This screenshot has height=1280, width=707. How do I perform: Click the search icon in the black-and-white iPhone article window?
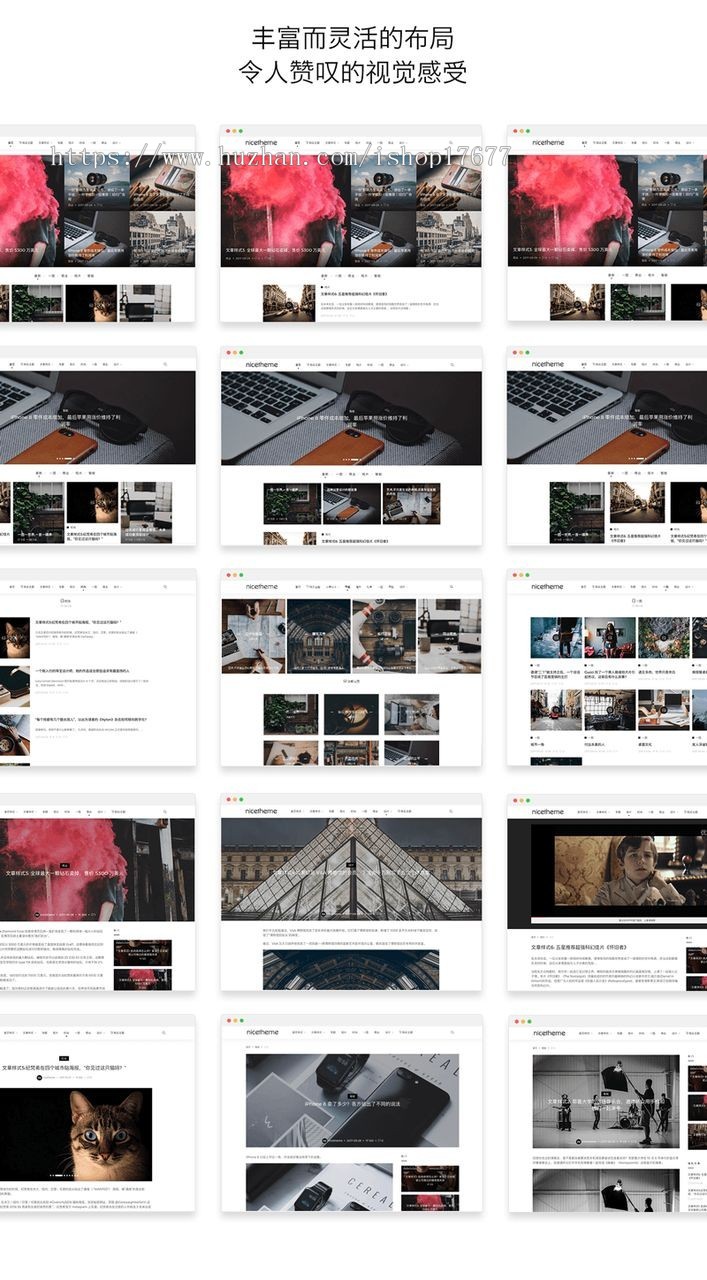(451, 1034)
